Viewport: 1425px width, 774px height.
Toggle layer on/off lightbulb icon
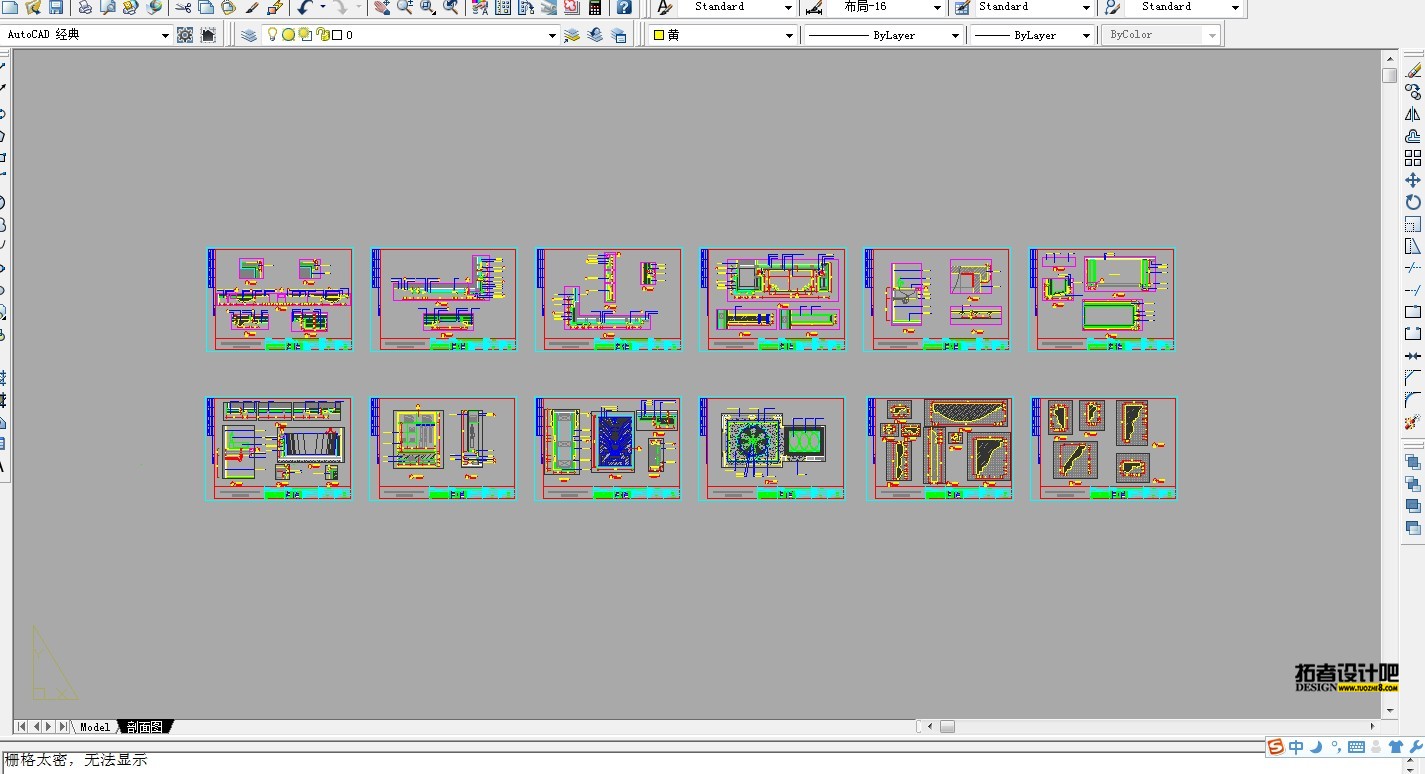click(271, 35)
